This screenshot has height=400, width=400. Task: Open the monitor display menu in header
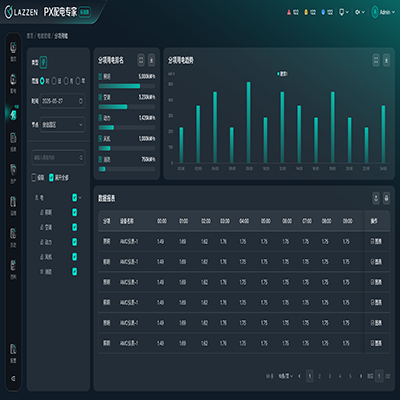344,12
